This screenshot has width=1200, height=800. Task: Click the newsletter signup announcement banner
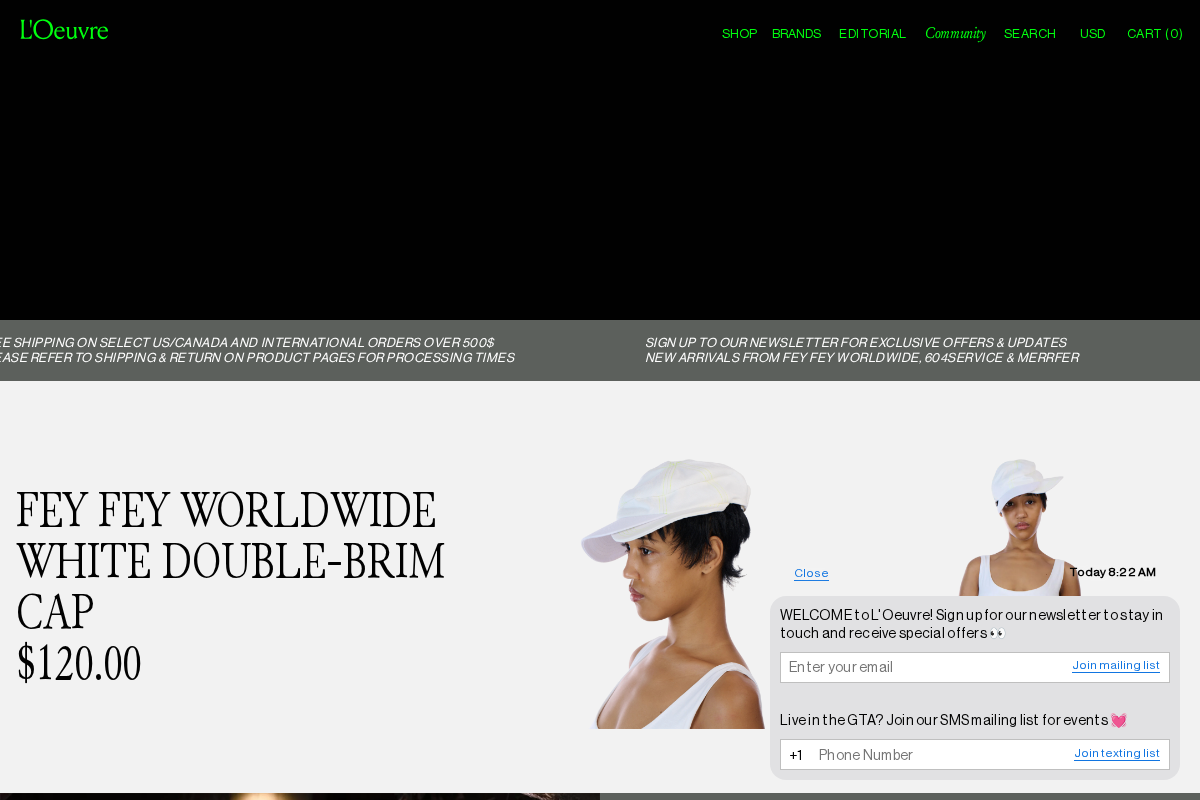coord(862,349)
